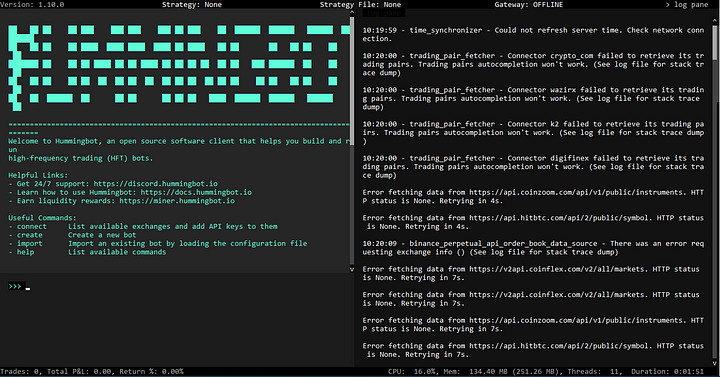Screen dimensions: 720x377
Task: Open the discord.hummingbot.io support link
Action: [156, 184]
